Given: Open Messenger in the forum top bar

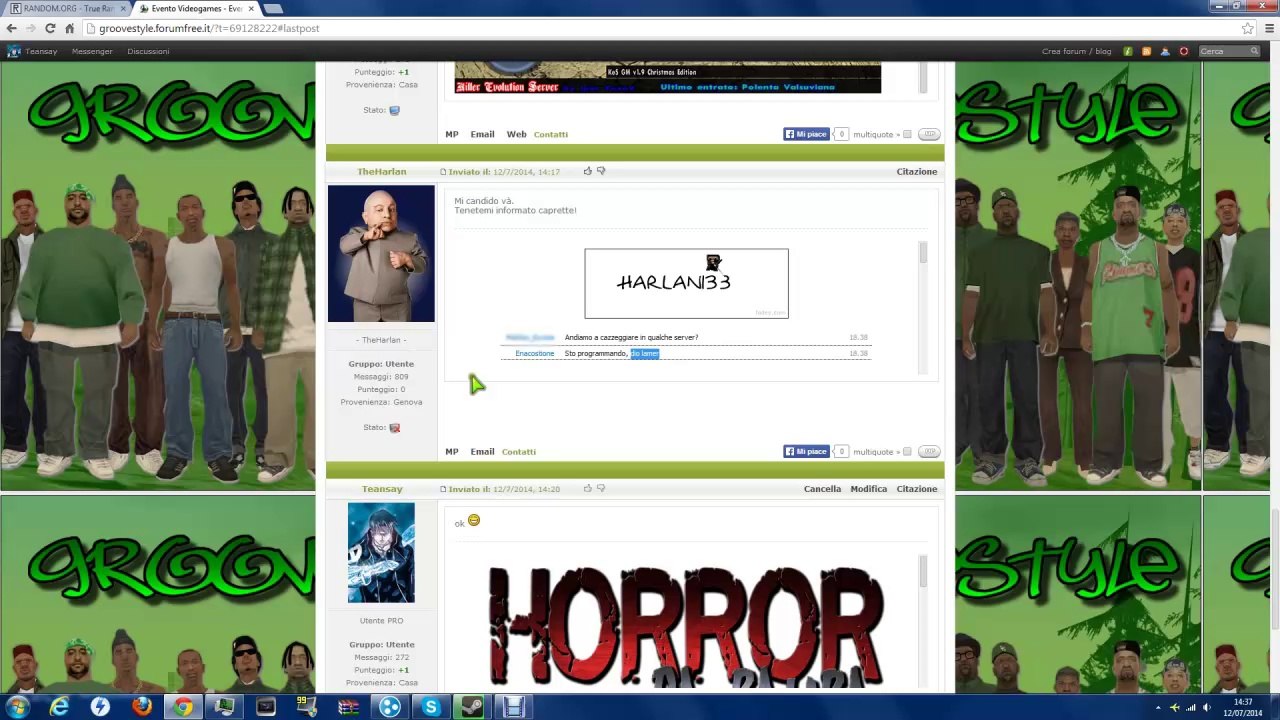Looking at the screenshot, I should tap(92, 51).
